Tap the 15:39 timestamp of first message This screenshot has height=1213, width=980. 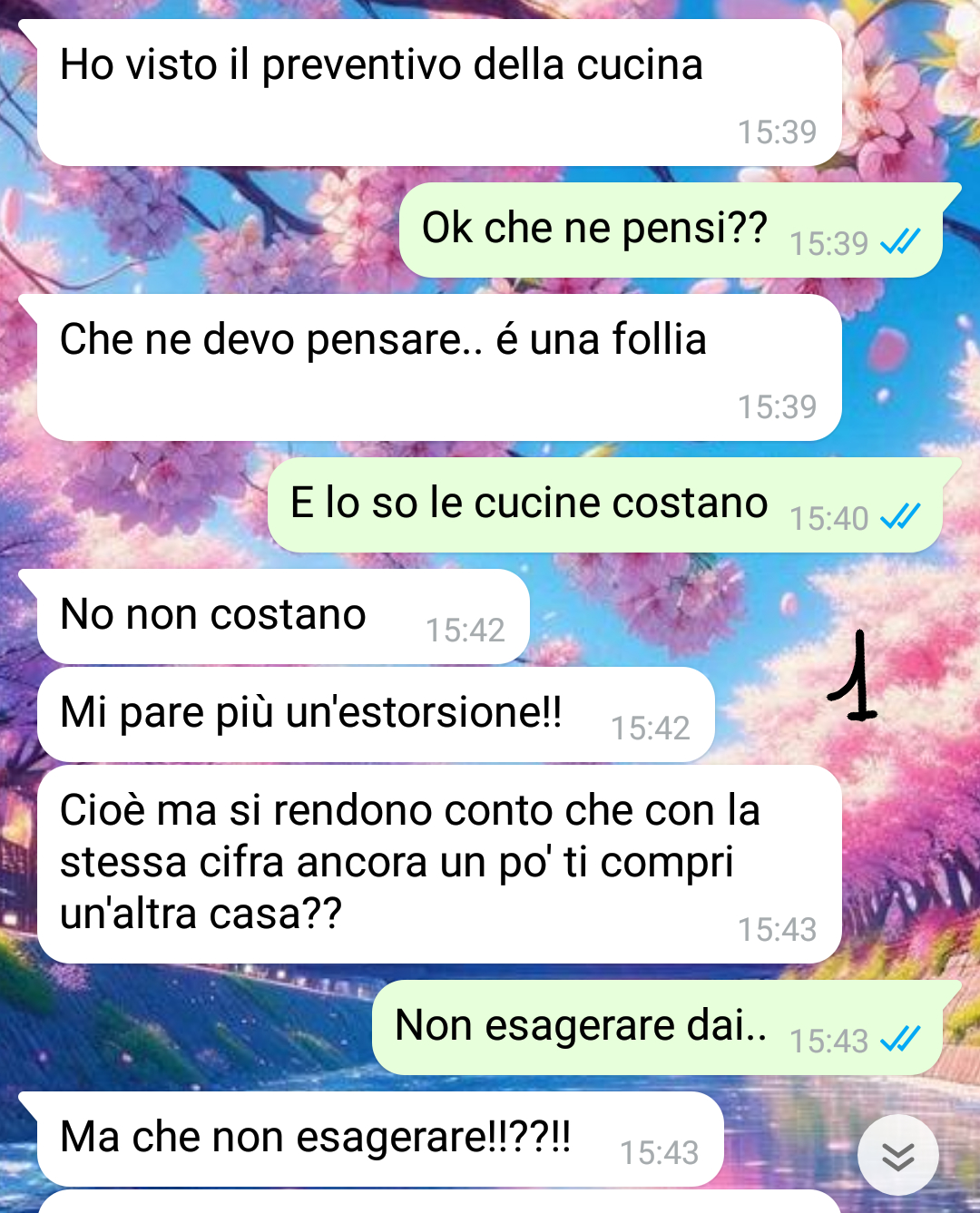tap(777, 132)
